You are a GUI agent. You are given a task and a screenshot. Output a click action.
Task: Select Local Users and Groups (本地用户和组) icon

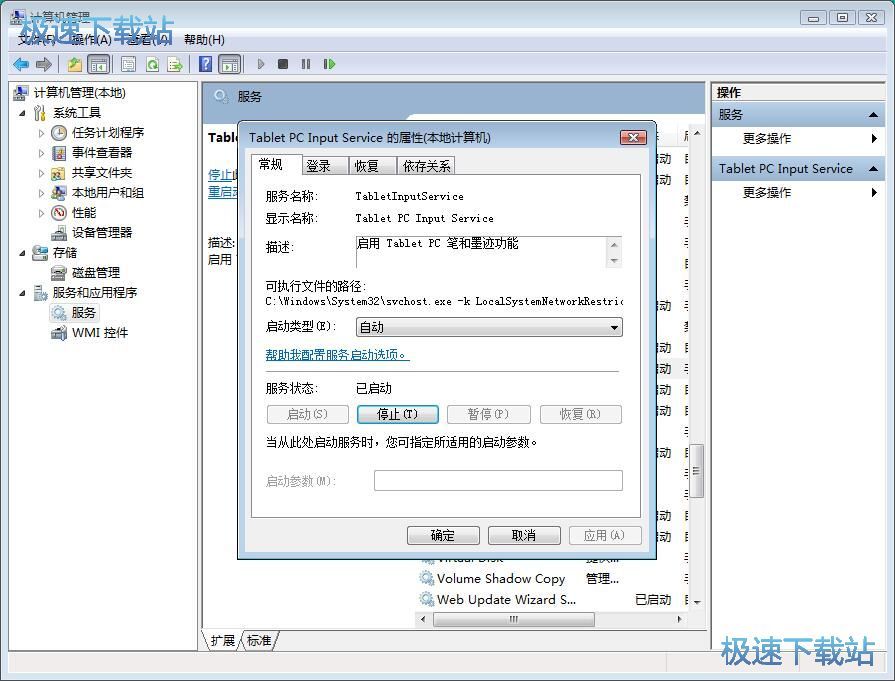tap(59, 193)
